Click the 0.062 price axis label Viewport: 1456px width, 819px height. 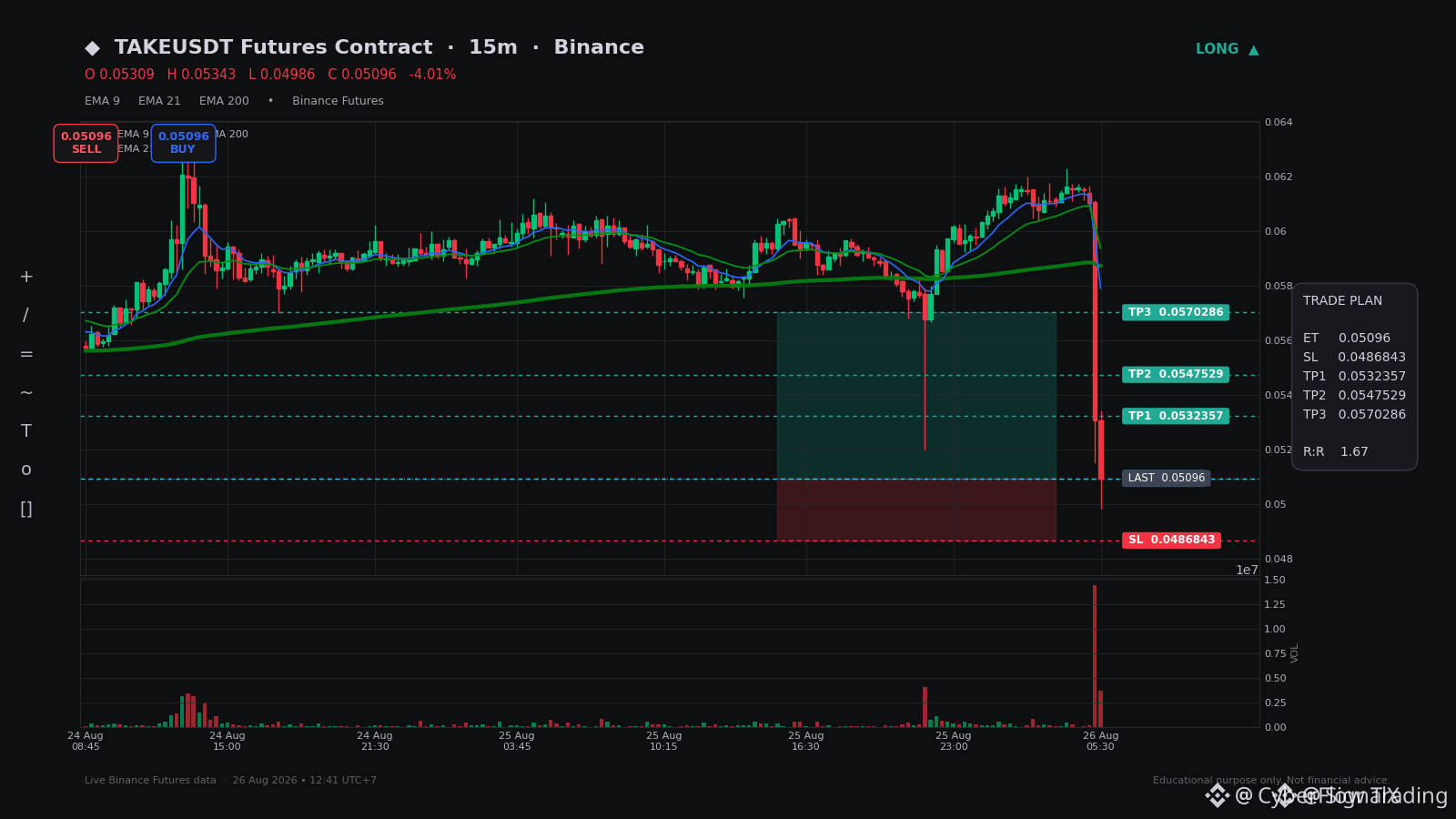(1279, 177)
